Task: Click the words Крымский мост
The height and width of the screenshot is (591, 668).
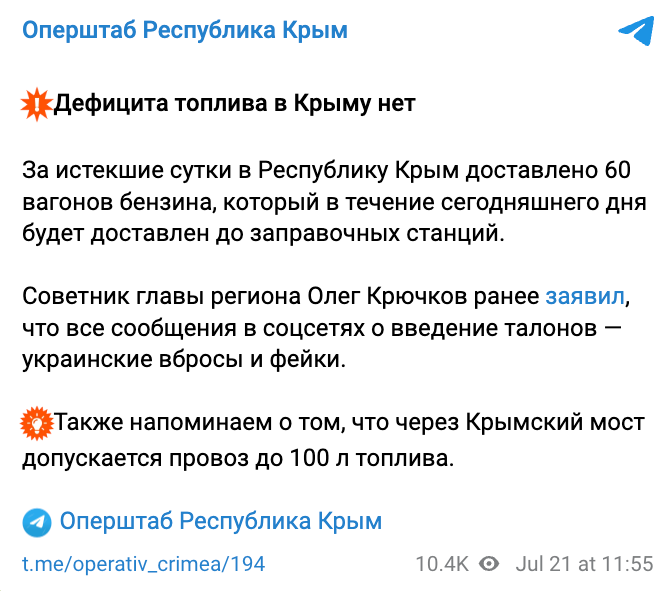Action: tap(555, 423)
